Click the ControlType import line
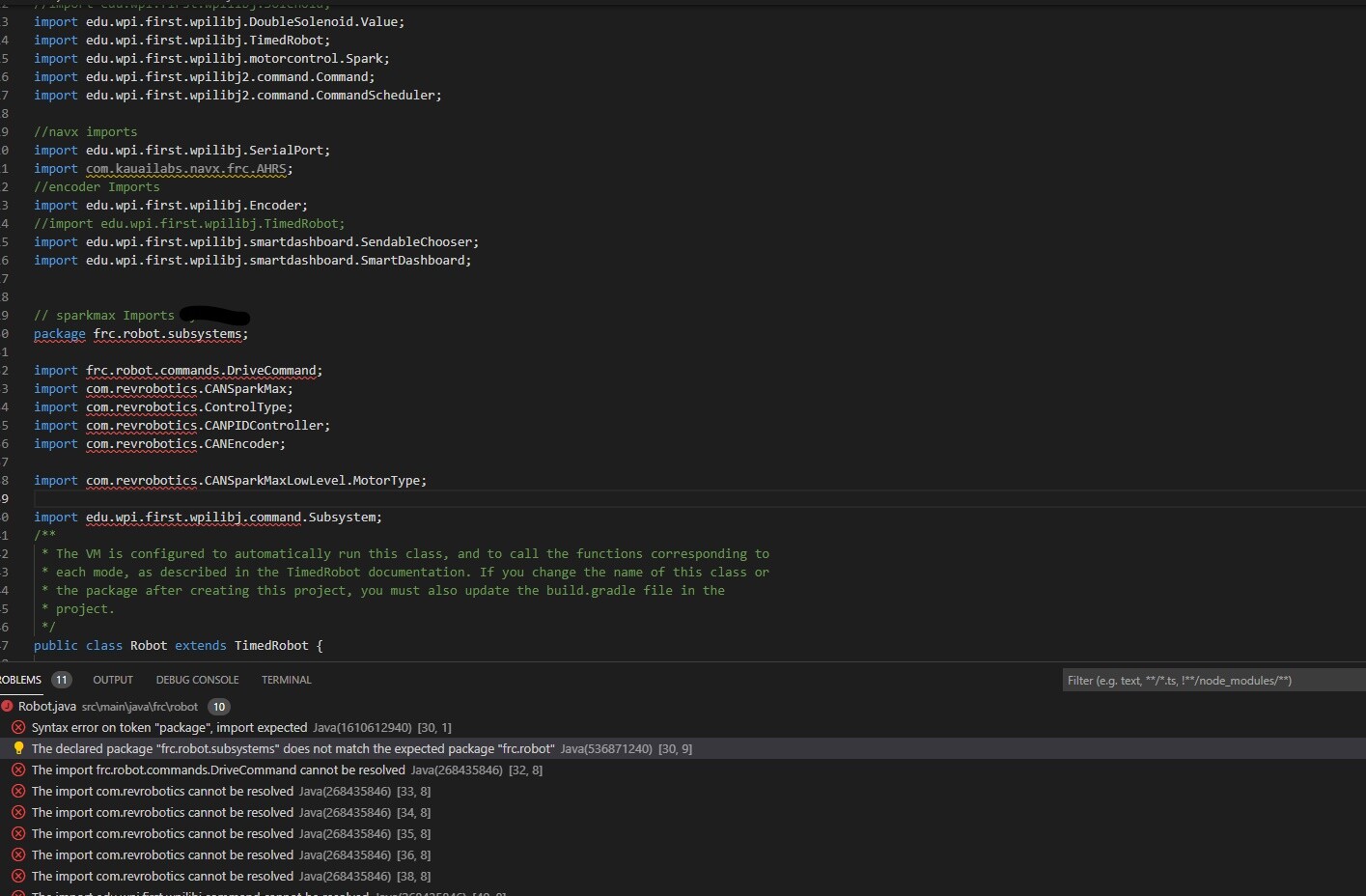1366x896 pixels. coord(163,406)
